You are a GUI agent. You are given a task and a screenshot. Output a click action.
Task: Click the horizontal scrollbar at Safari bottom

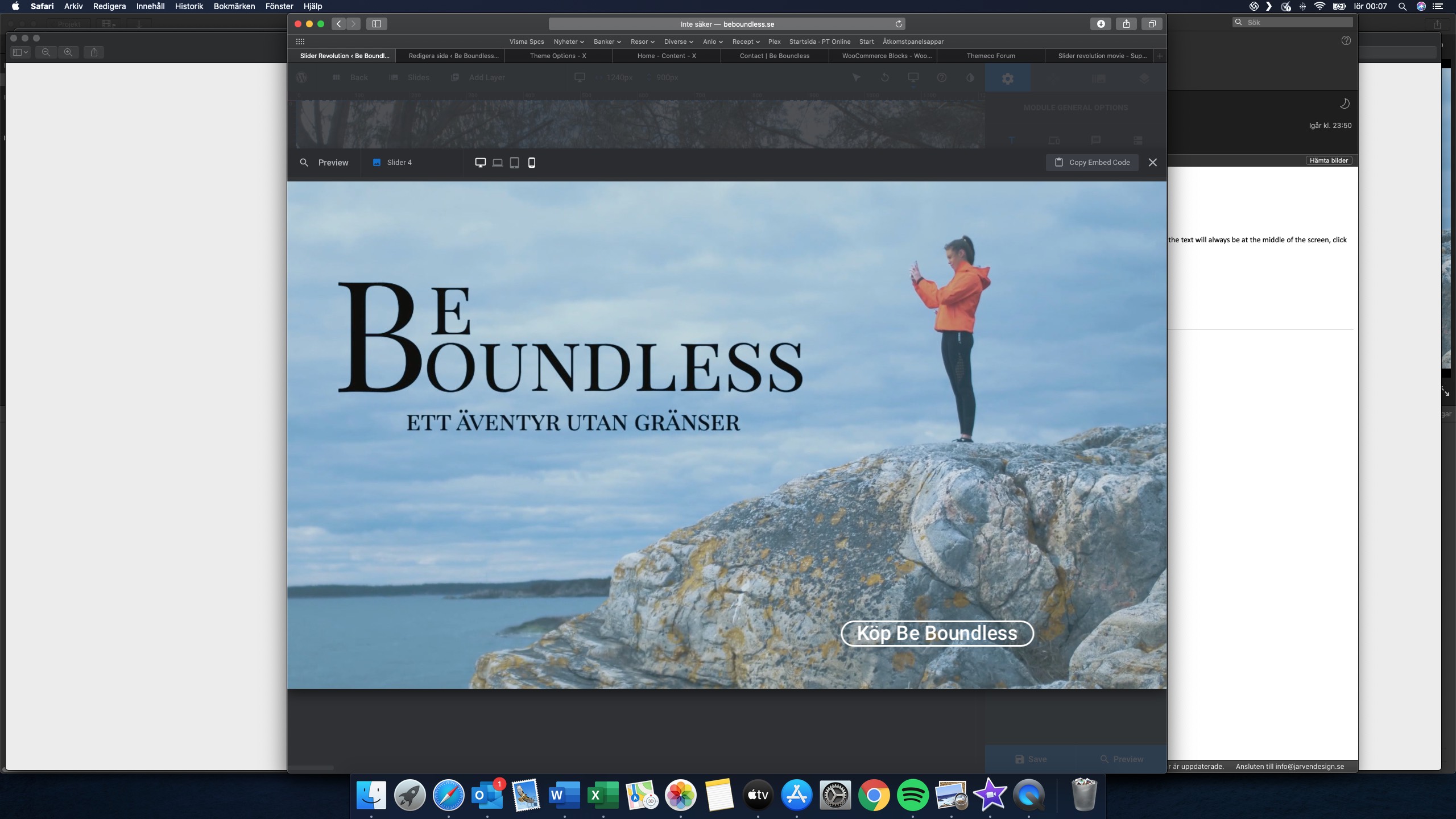click(311, 768)
